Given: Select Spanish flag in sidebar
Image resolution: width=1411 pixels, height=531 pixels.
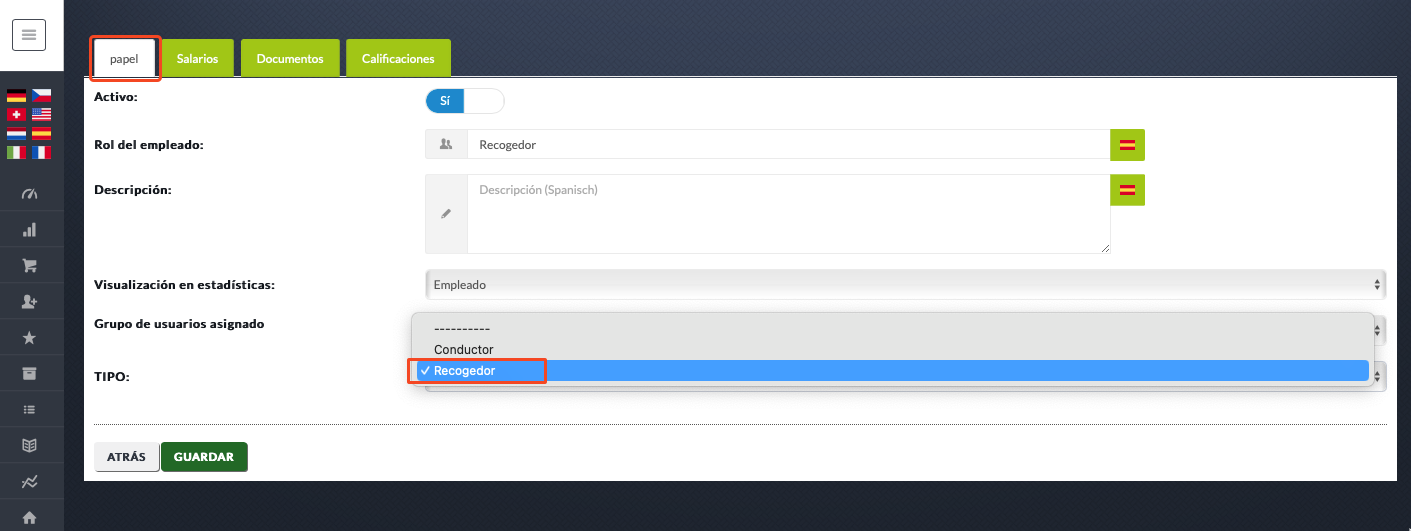Looking at the screenshot, I should coord(41,133).
